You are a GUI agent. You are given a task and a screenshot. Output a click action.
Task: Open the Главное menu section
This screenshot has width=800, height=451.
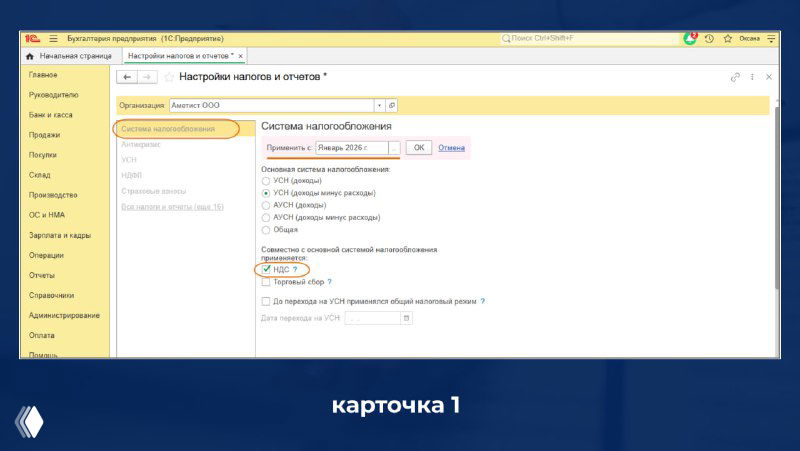click(43, 75)
